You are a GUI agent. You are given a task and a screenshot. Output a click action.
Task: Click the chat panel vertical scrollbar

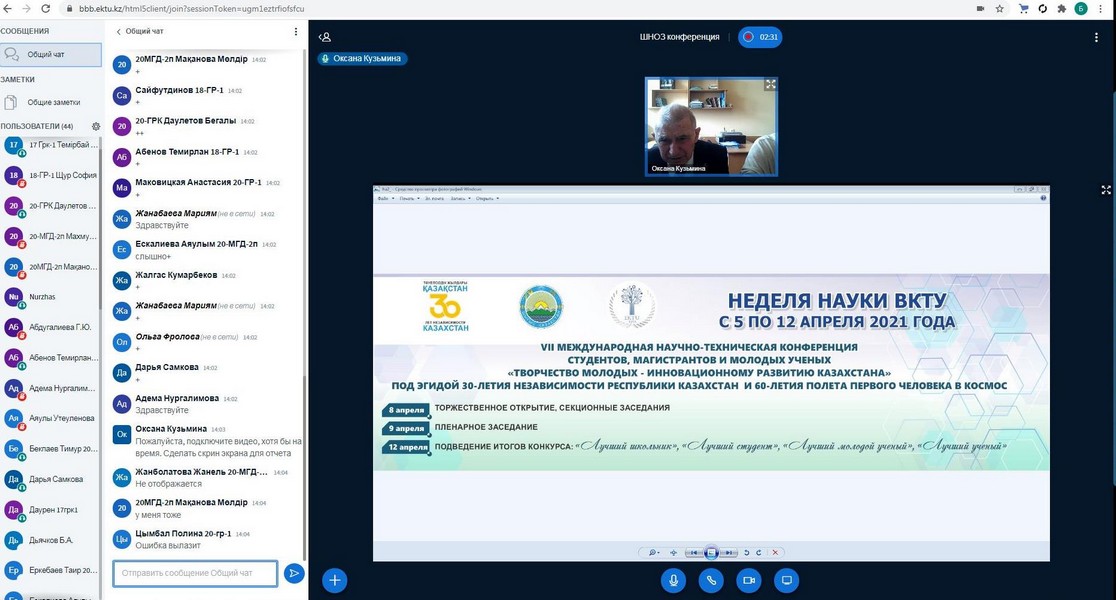point(305,466)
